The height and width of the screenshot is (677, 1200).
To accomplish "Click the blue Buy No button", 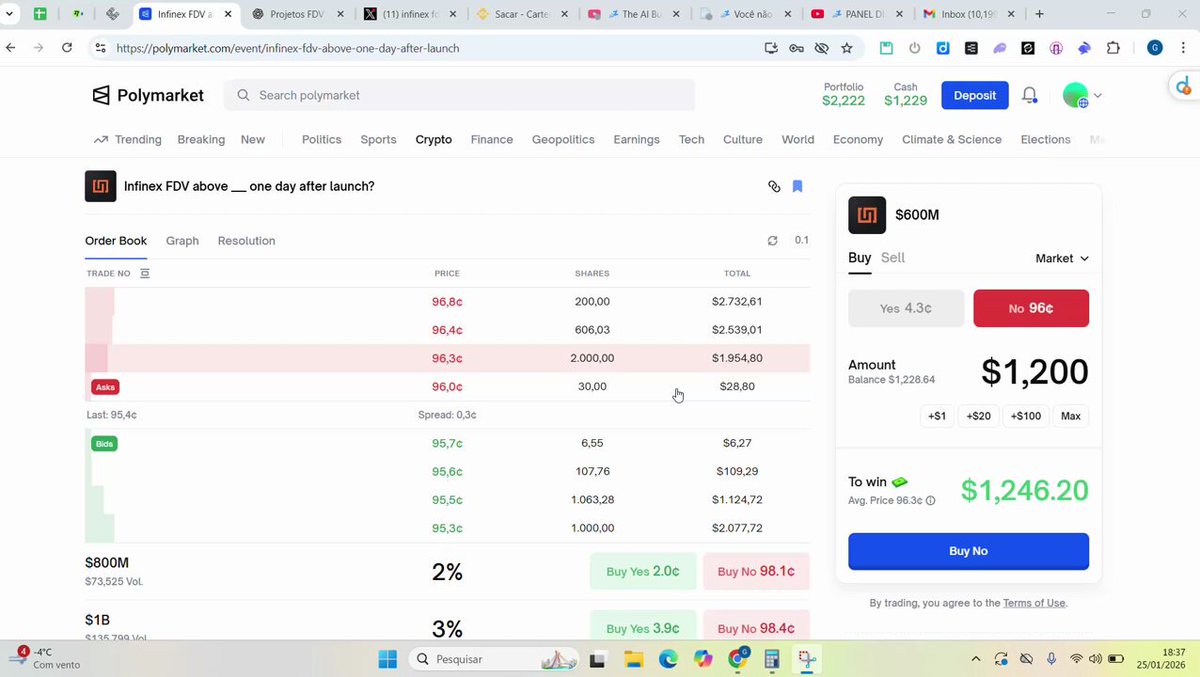I will point(968,551).
